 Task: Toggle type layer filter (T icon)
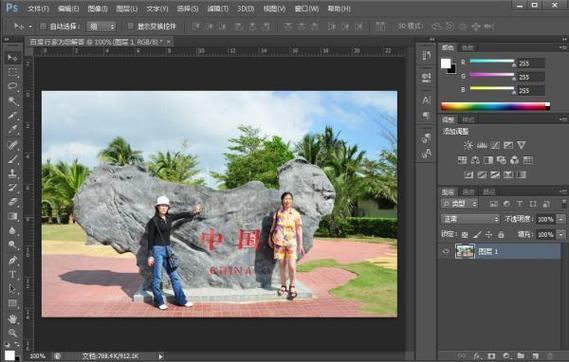click(x=520, y=204)
